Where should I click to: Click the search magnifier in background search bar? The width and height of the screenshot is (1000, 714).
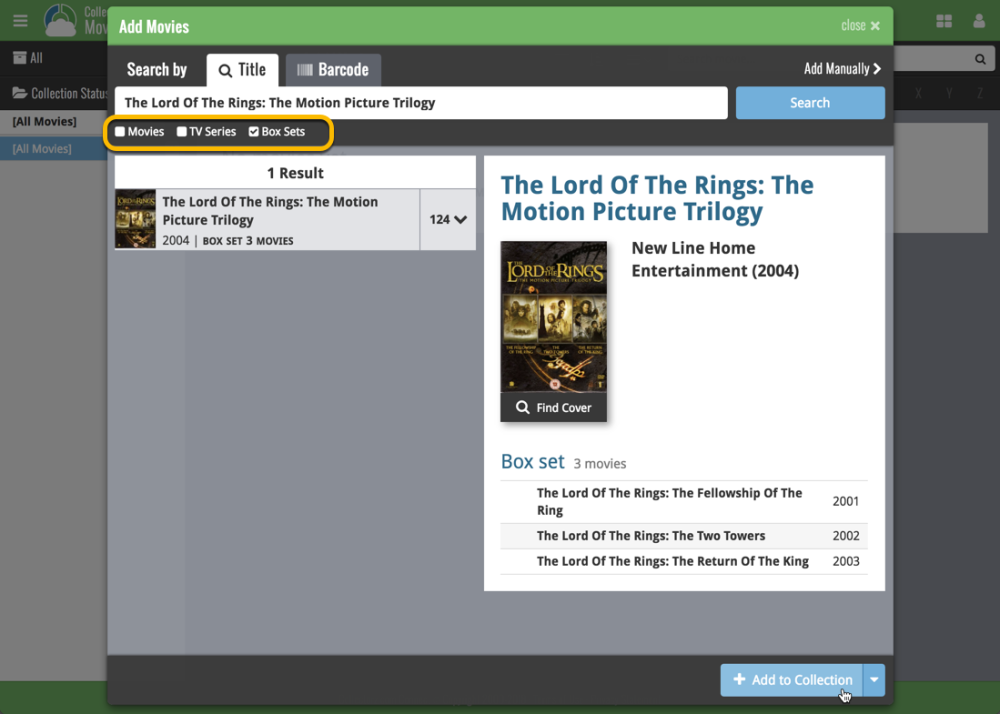tap(980, 59)
